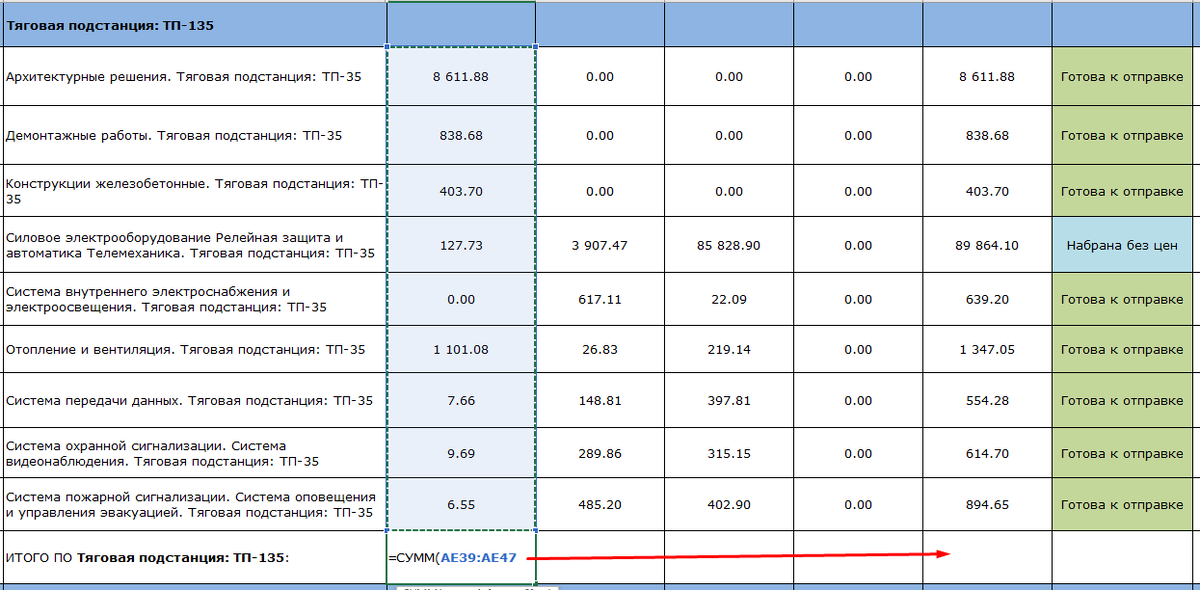Click the cell with value 3 907.47
1200x590 pixels.
600,245
